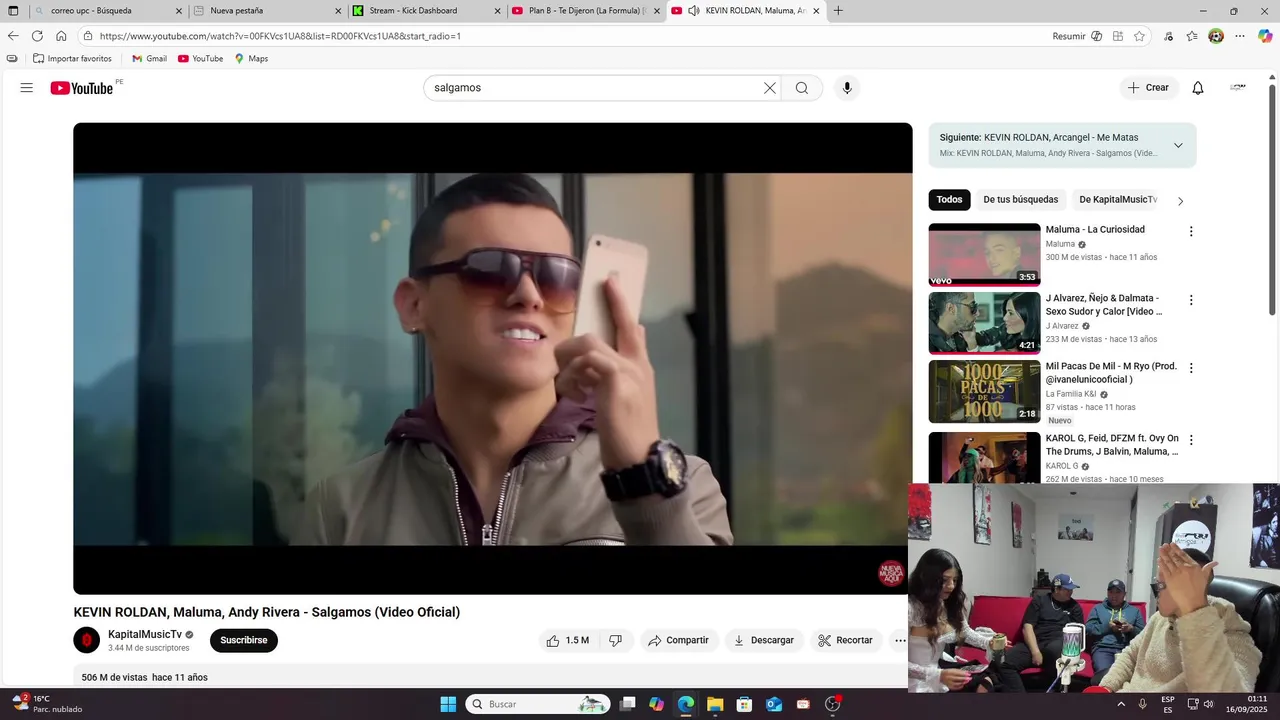Play Maluma - La Curiosidad thumbnail

coord(984,254)
